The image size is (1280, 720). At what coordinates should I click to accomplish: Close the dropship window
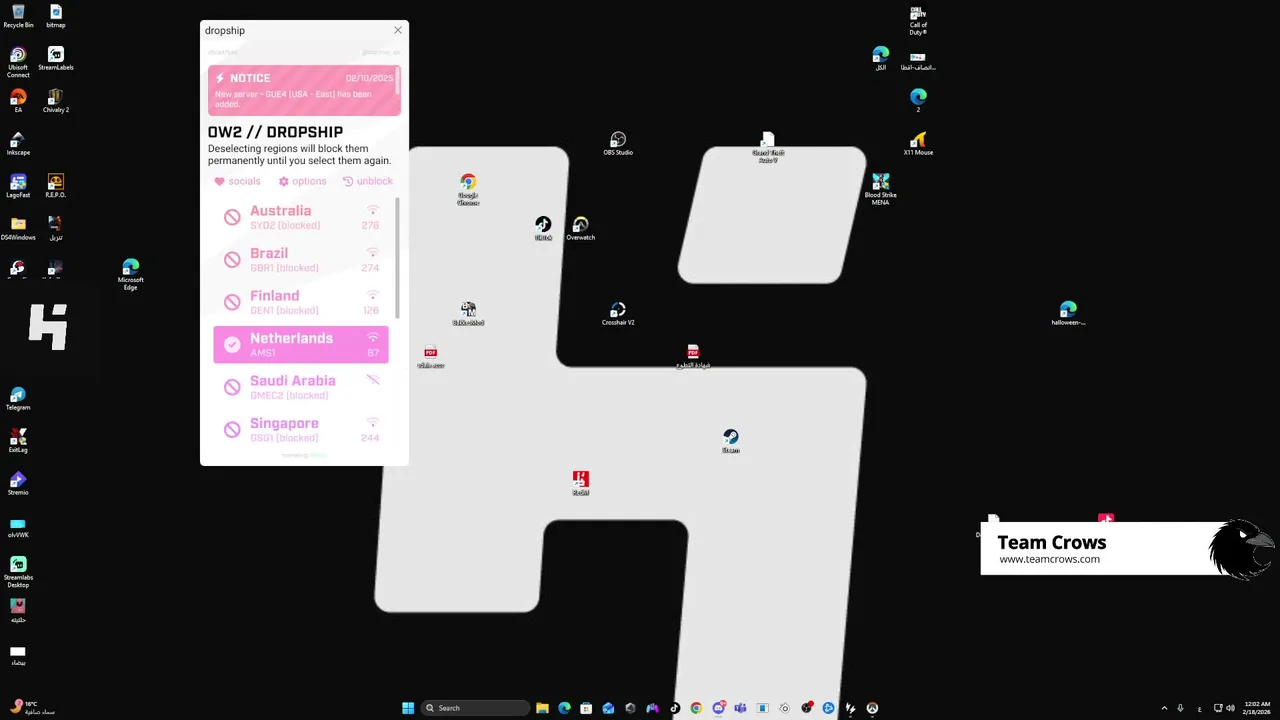point(398,30)
